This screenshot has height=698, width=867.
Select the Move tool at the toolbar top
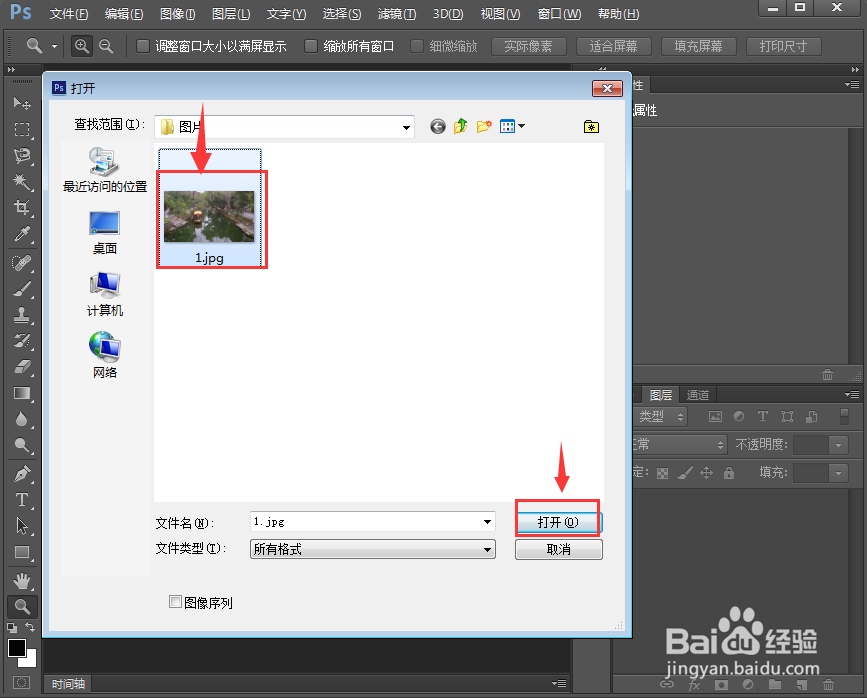coord(22,102)
